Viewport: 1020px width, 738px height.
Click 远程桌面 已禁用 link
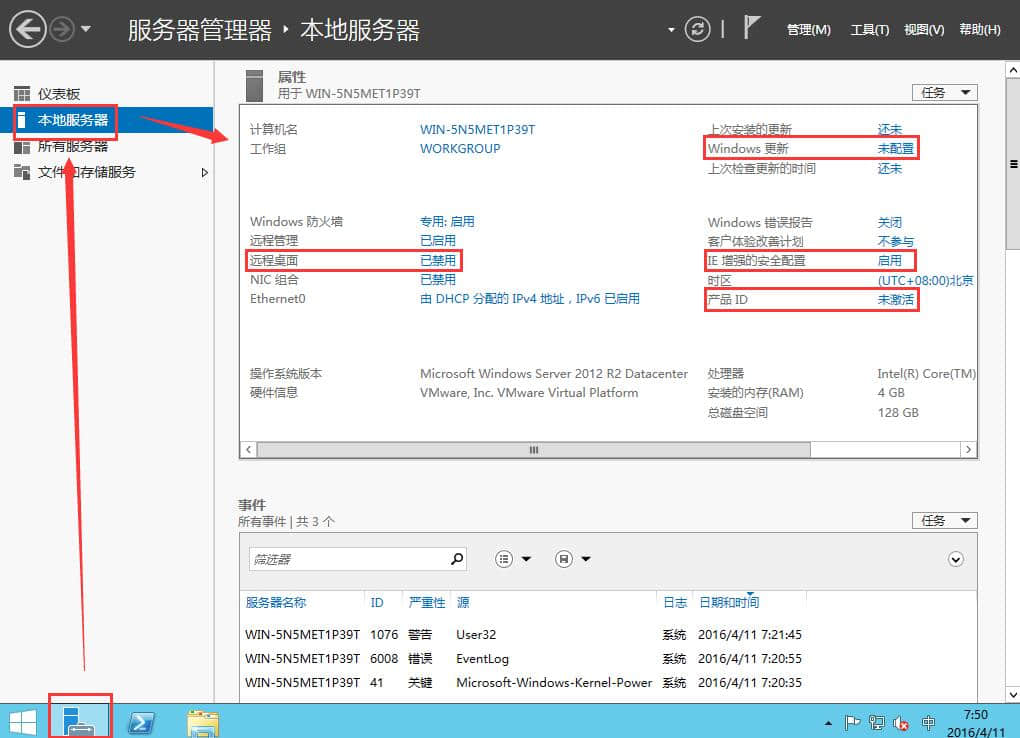[x=438, y=260]
